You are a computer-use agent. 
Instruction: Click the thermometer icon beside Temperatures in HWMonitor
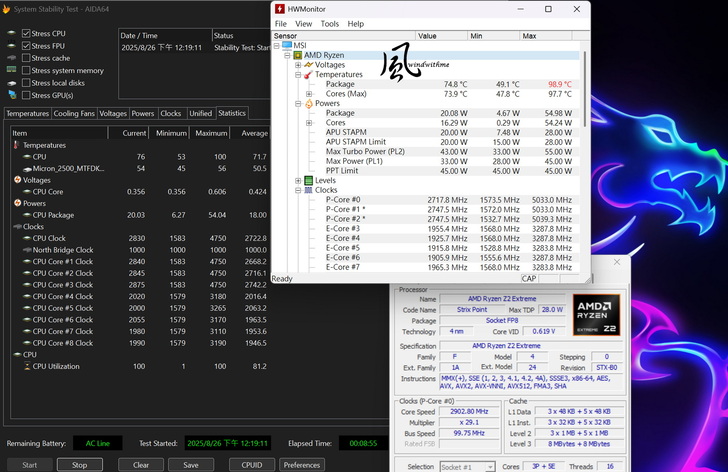coord(309,75)
